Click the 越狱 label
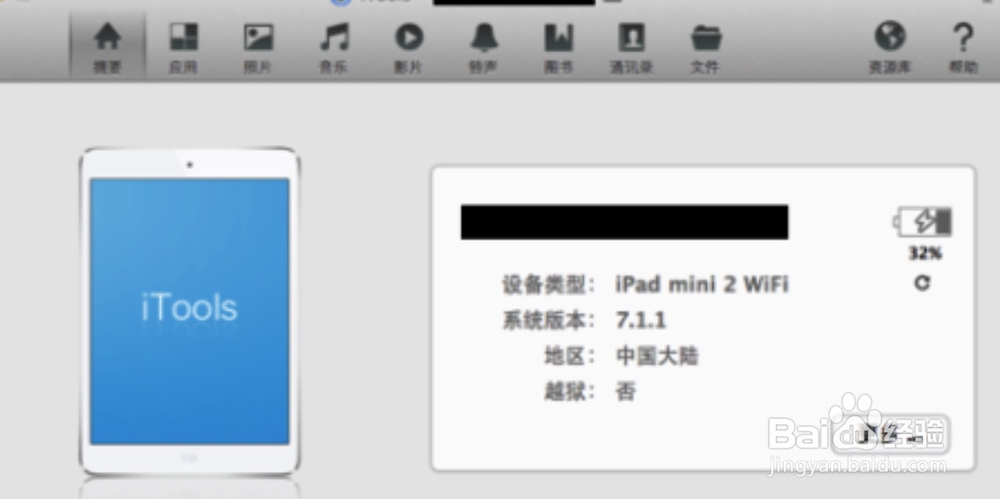Screen dimensions: 1000x499 pyautogui.click(x=570, y=391)
